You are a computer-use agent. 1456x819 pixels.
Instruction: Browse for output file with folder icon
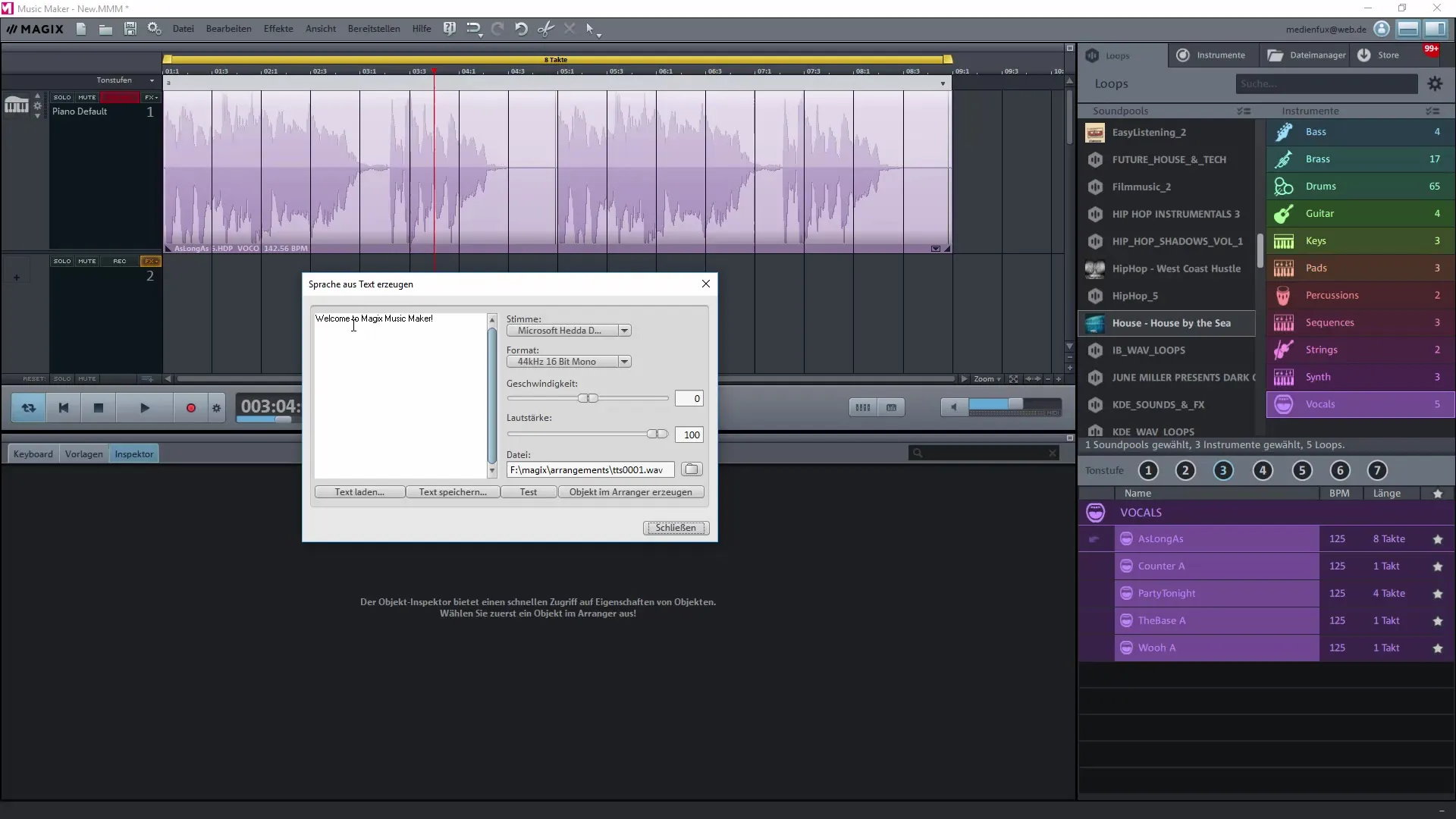coord(692,469)
